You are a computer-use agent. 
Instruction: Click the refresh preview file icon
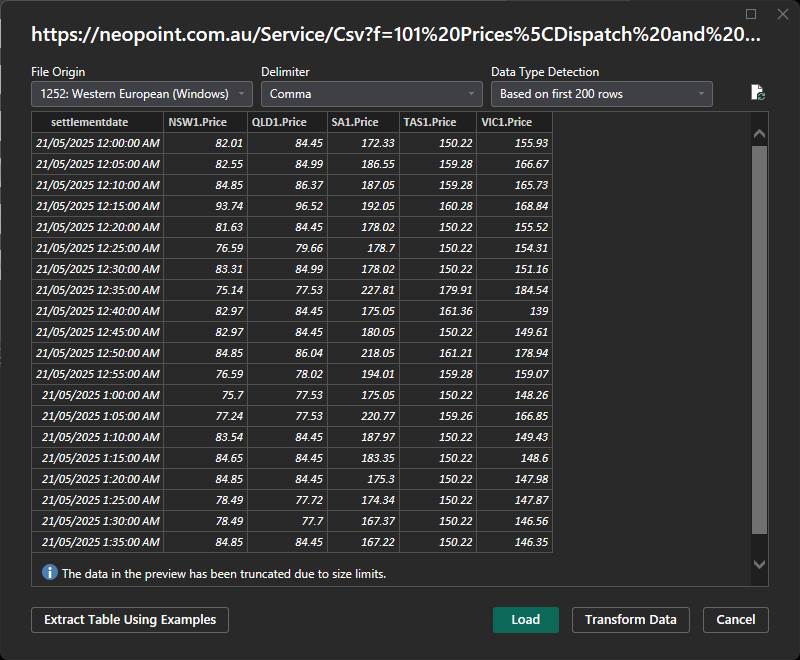(x=758, y=93)
